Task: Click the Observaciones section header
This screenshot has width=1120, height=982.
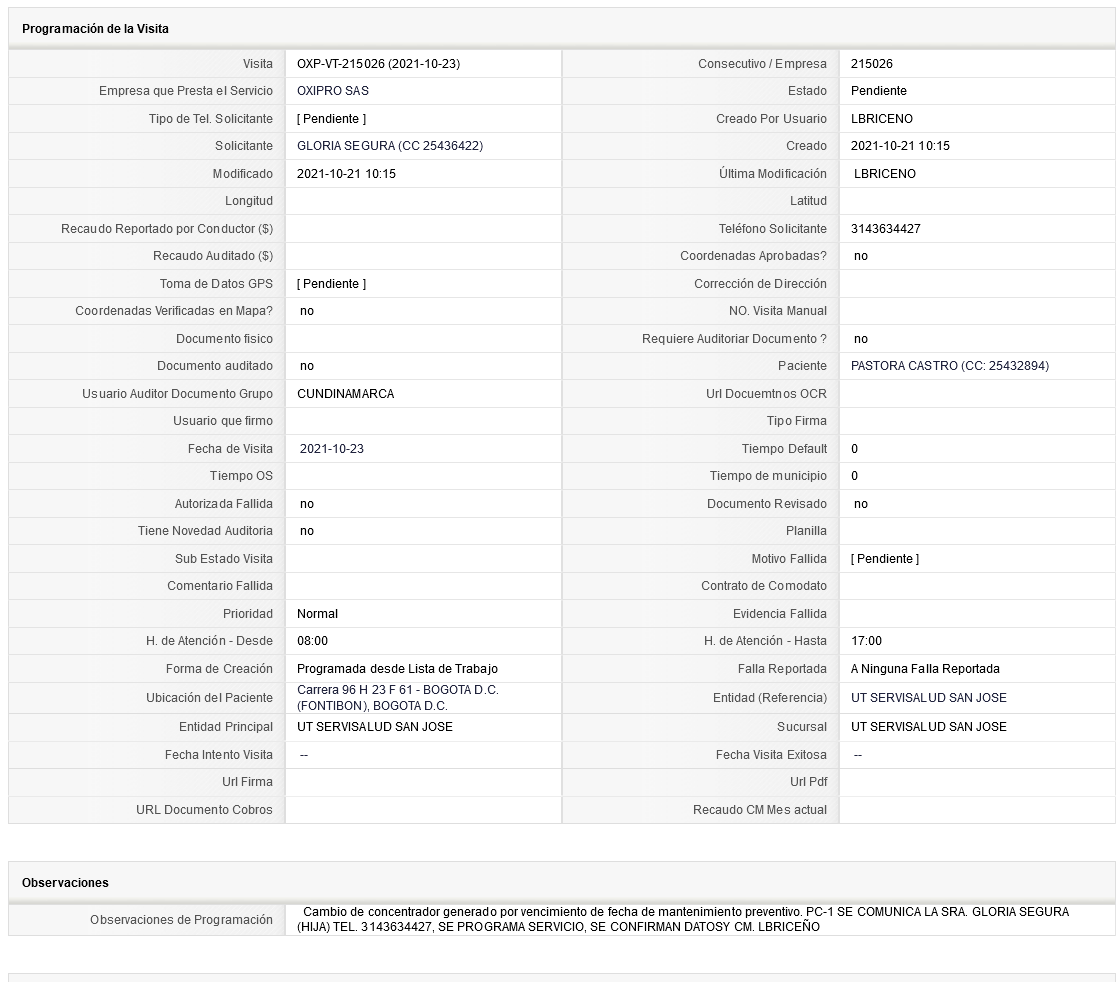Action: [65, 883]
